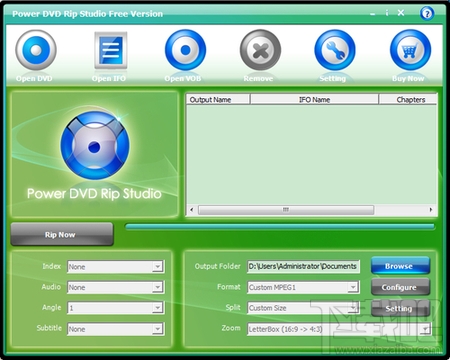The width and height of the screenshot is (450, 360).
Task: Open the Setting wrench icon in toolbar
Action: click(335, 50)
